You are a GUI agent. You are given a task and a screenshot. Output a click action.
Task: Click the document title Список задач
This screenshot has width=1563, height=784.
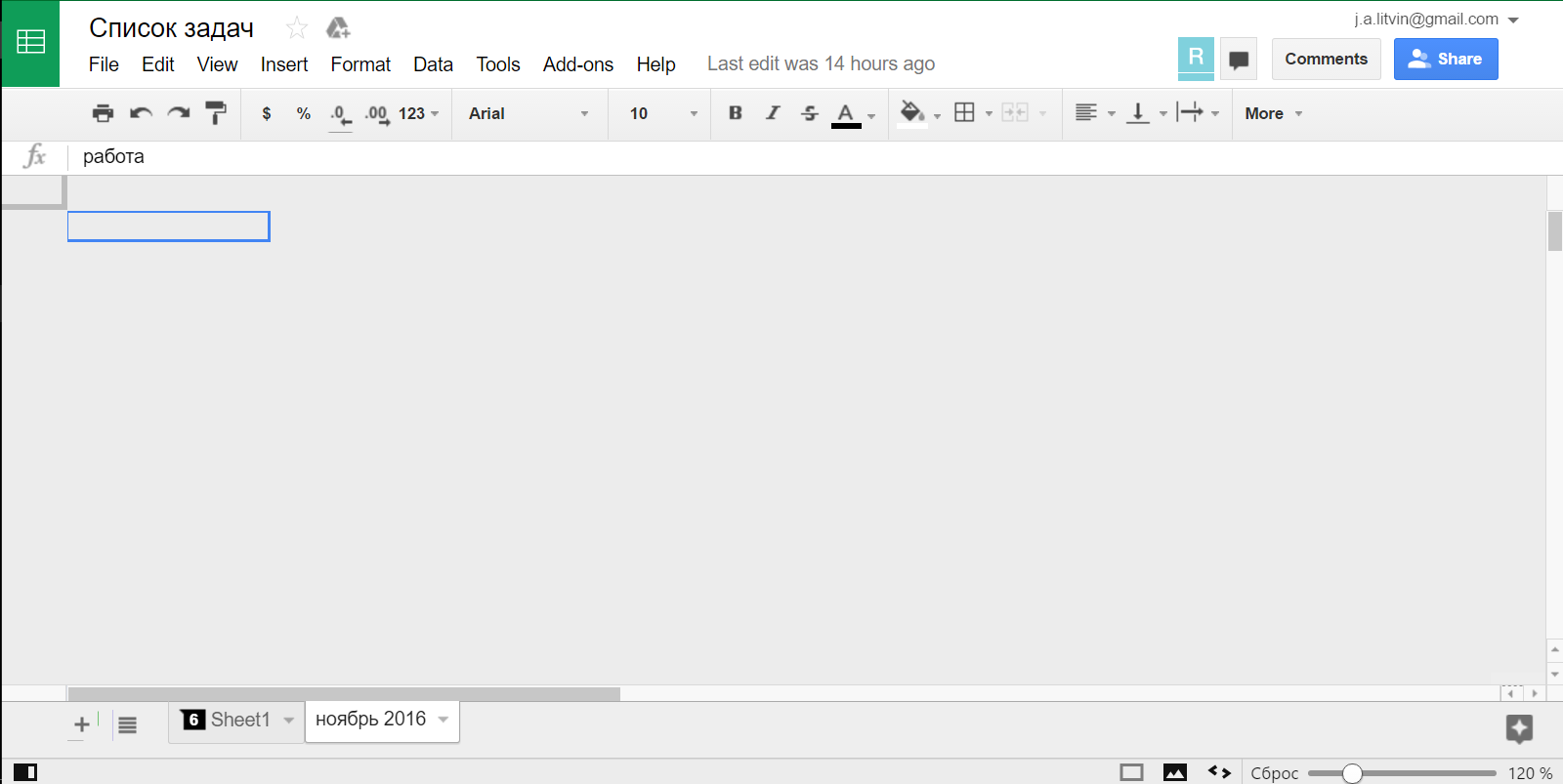(x=171, y=28)
